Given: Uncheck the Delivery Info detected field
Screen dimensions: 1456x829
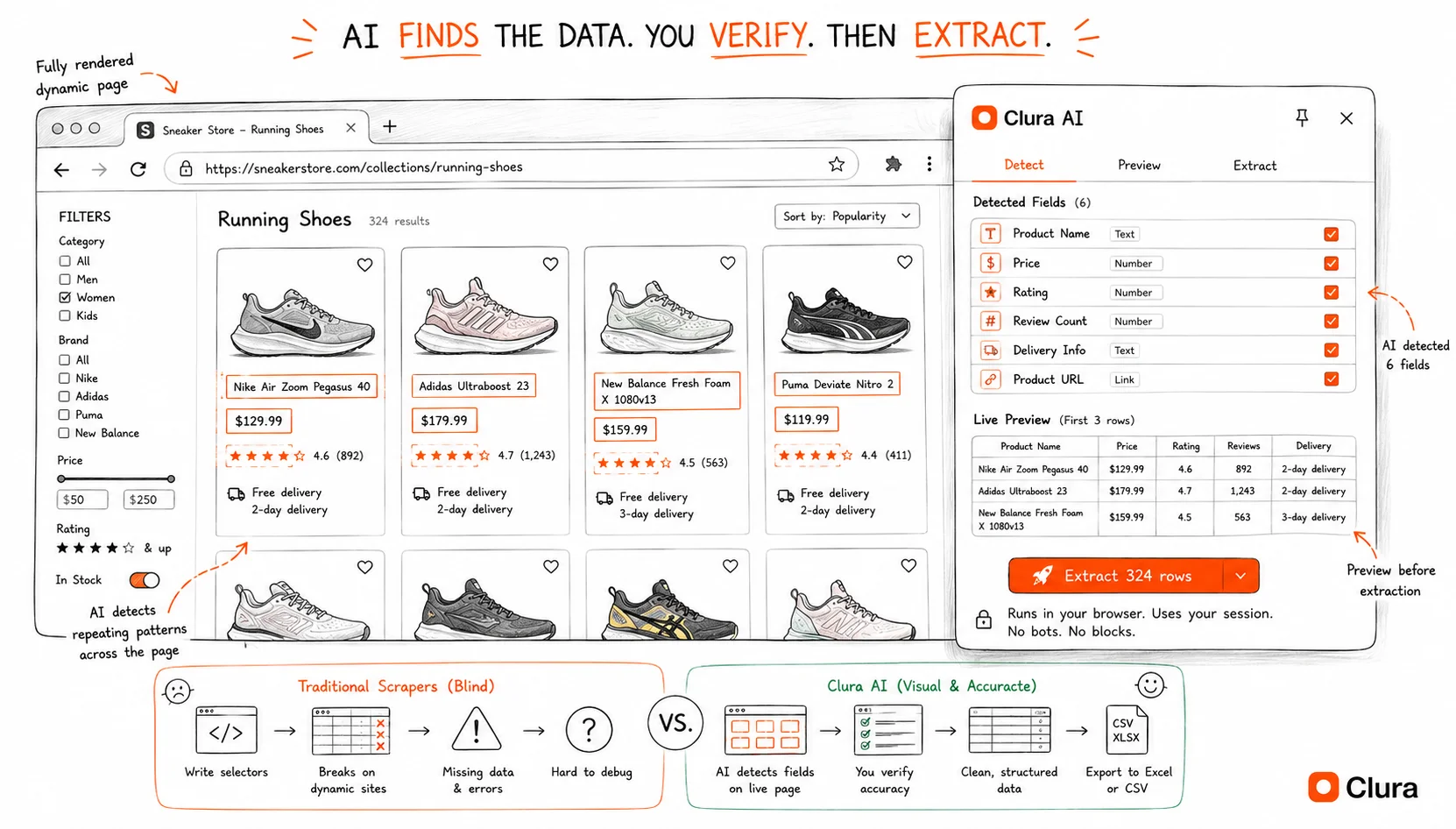Looking at the screenshot, I should (1331, 350).
